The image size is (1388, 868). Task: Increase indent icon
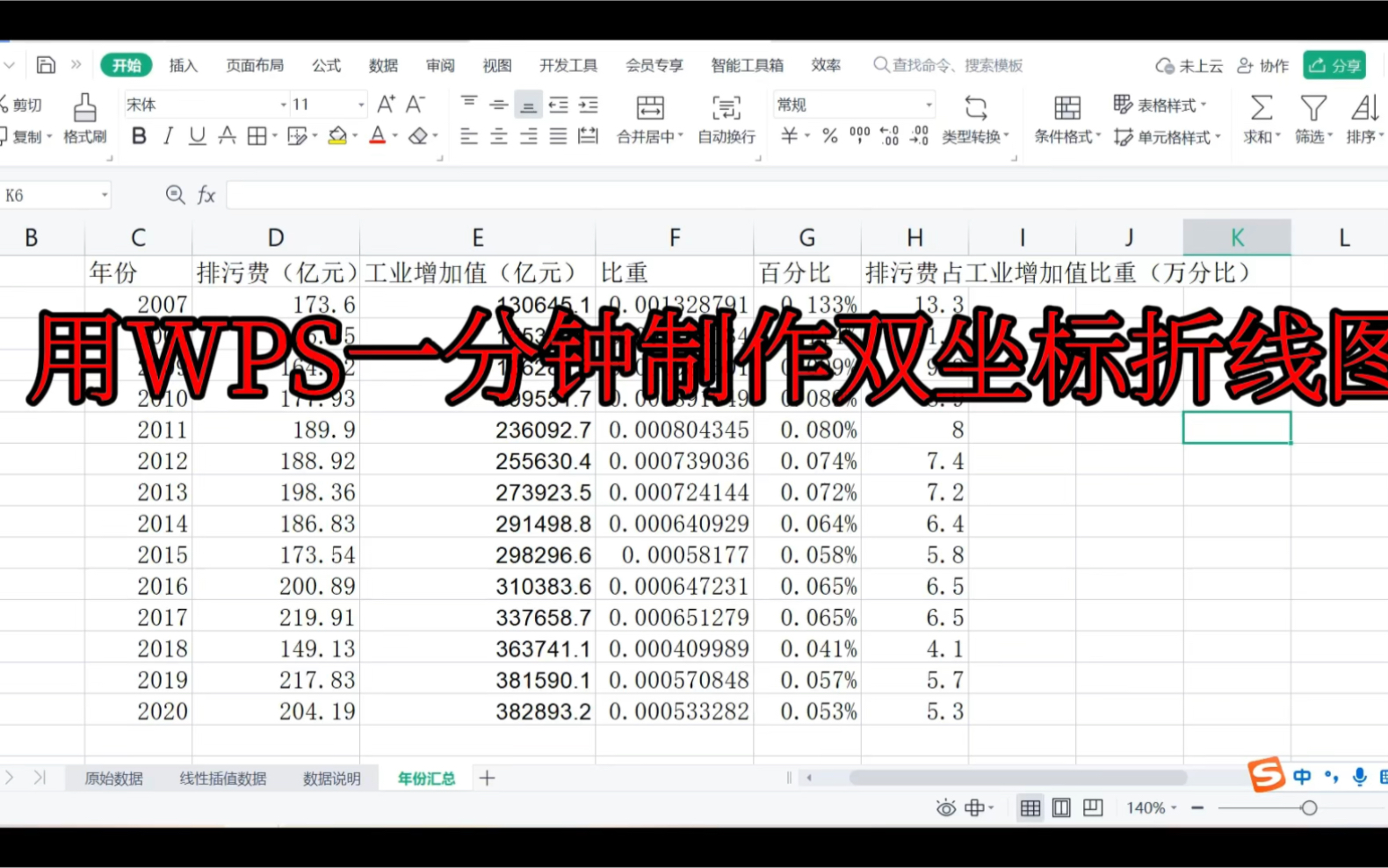[x=588, y=105]
